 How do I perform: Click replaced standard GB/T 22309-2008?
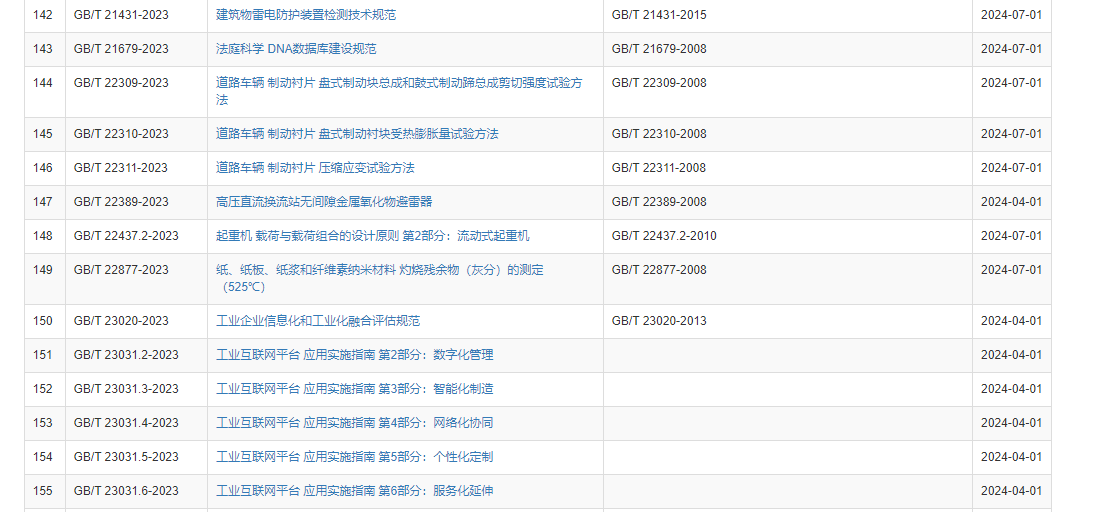point(659,83)
